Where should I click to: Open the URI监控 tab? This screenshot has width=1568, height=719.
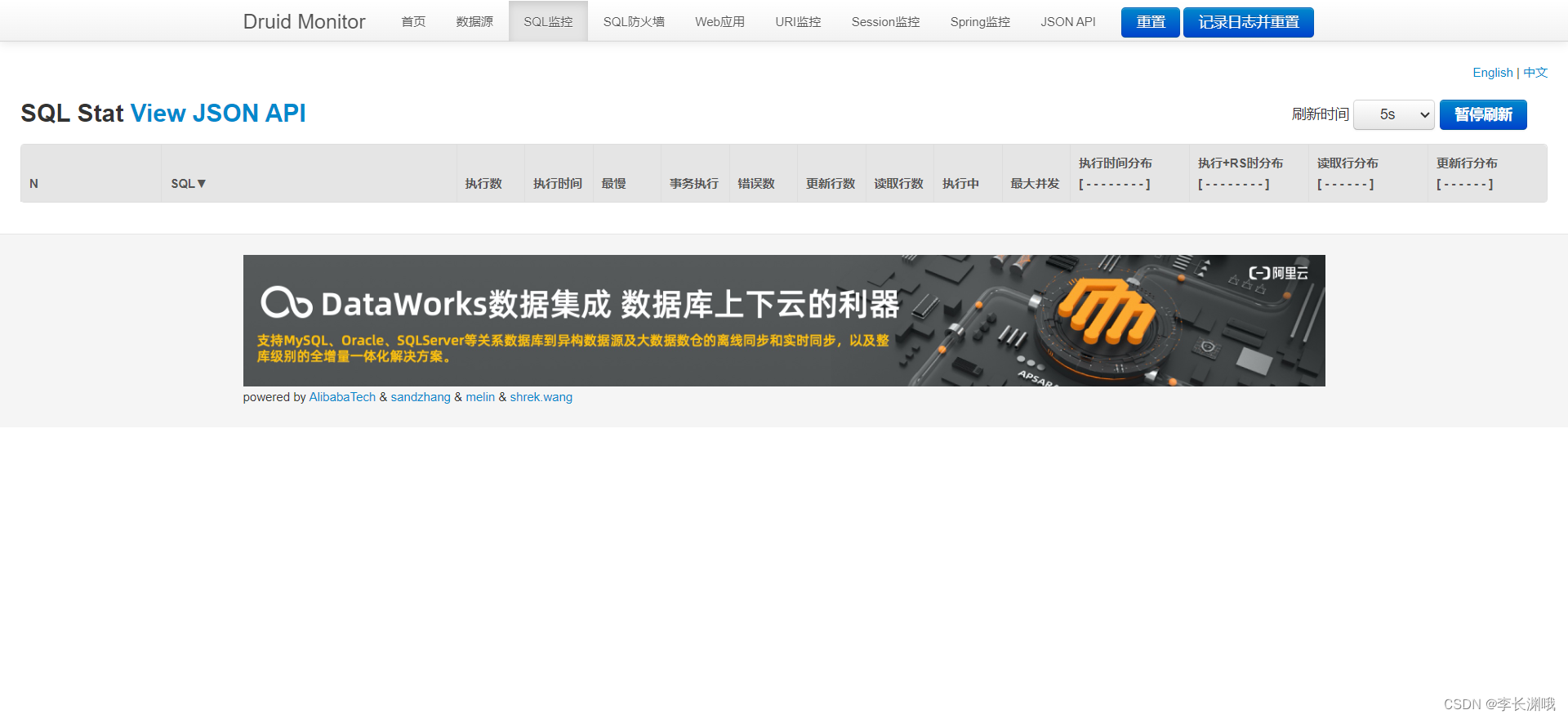coord(798,21)
